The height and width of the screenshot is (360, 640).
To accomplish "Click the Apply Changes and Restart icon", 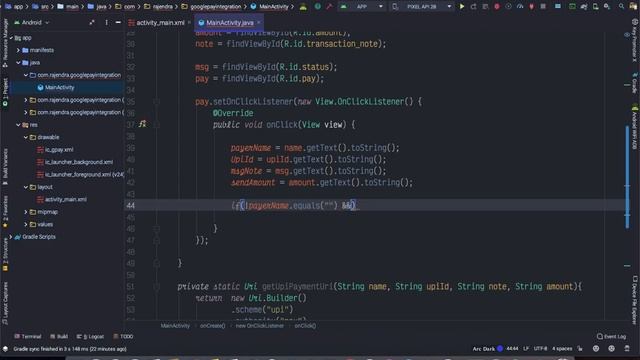I will pyautogui.click(x=473, y=7).
